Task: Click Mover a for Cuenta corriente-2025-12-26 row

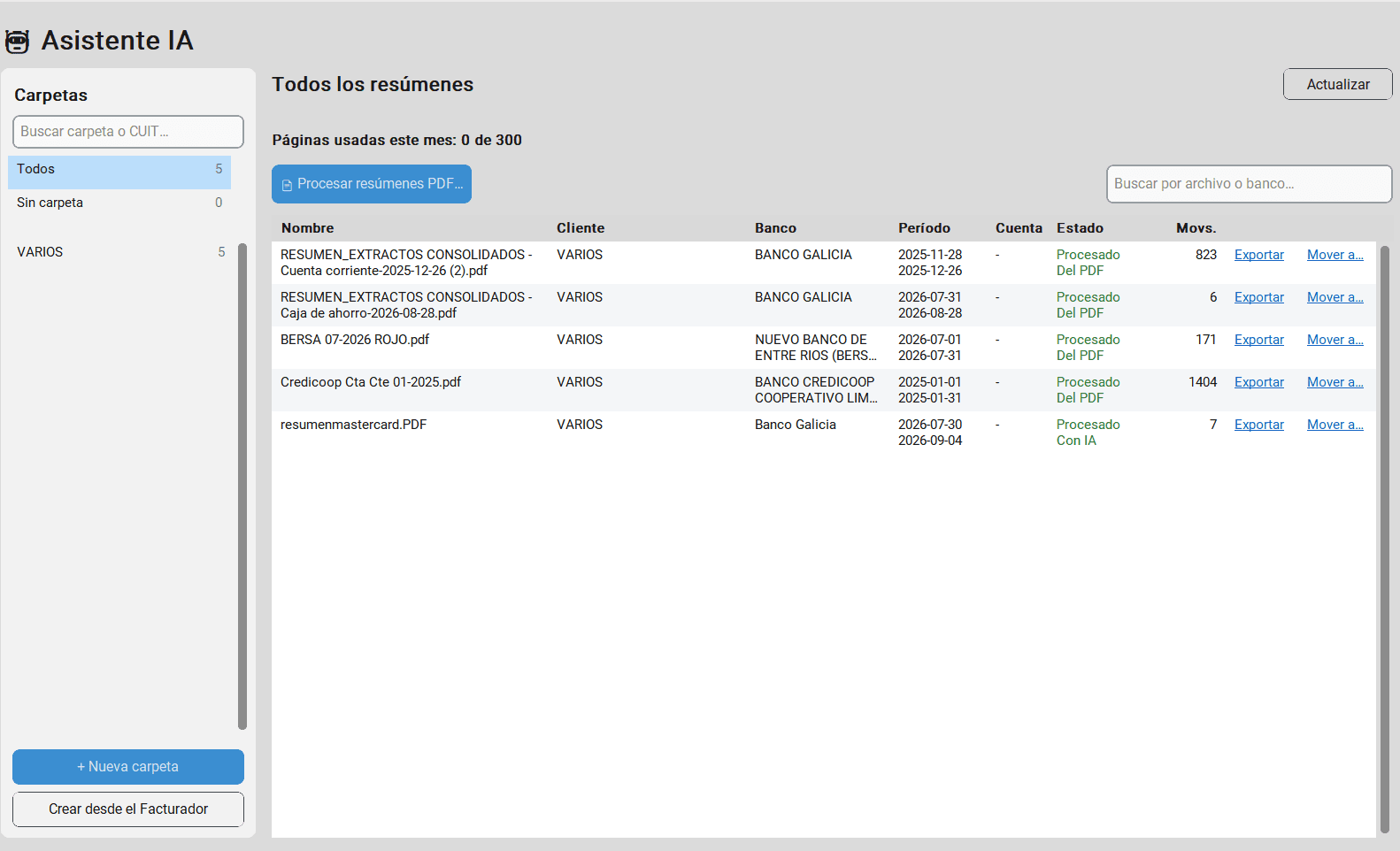Action: [1335, 255]
